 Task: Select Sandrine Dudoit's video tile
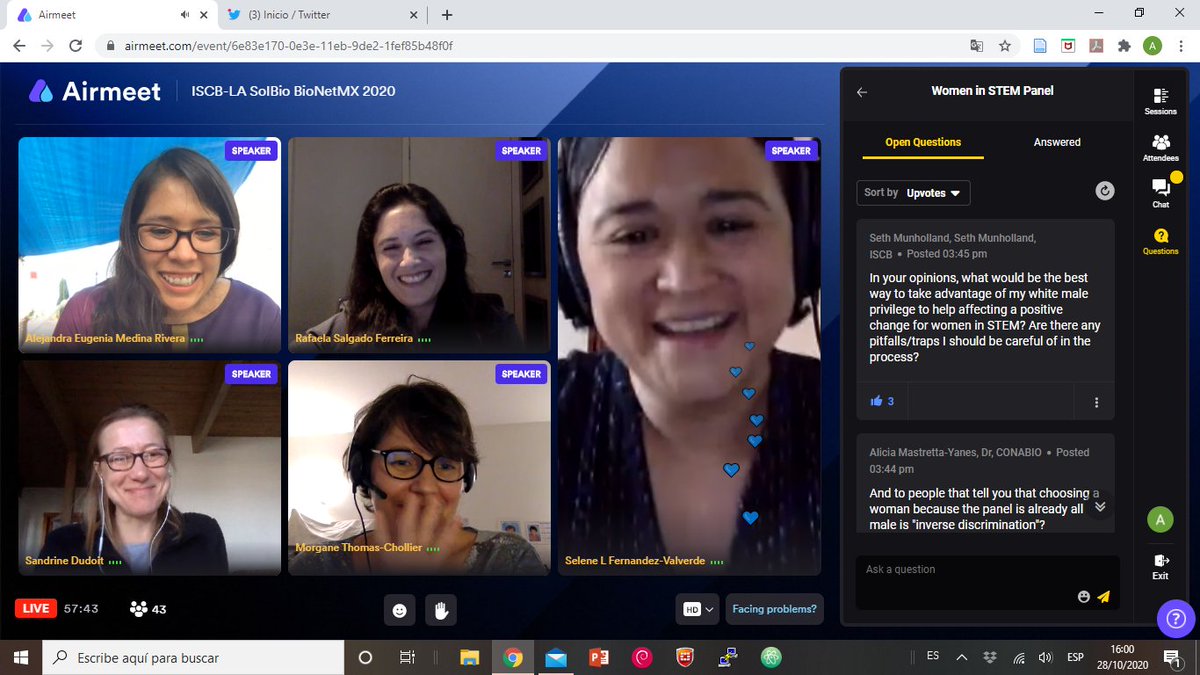tap(149, 467)
